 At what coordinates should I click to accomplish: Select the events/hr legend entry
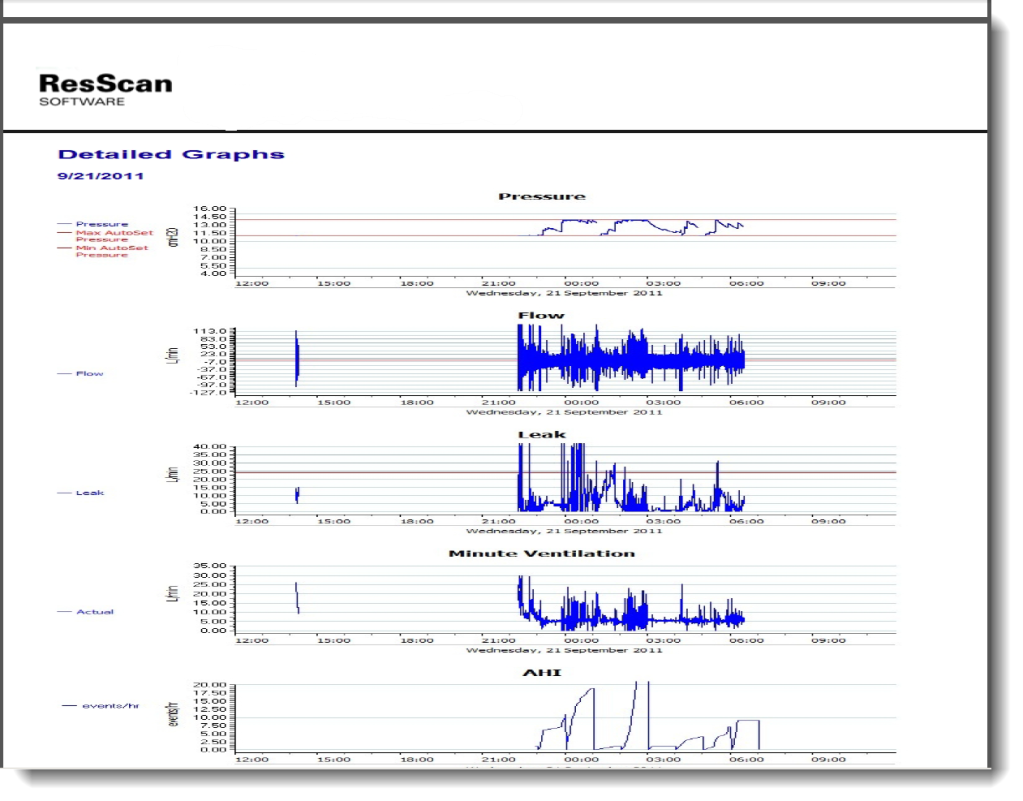[x=109, y=705]
